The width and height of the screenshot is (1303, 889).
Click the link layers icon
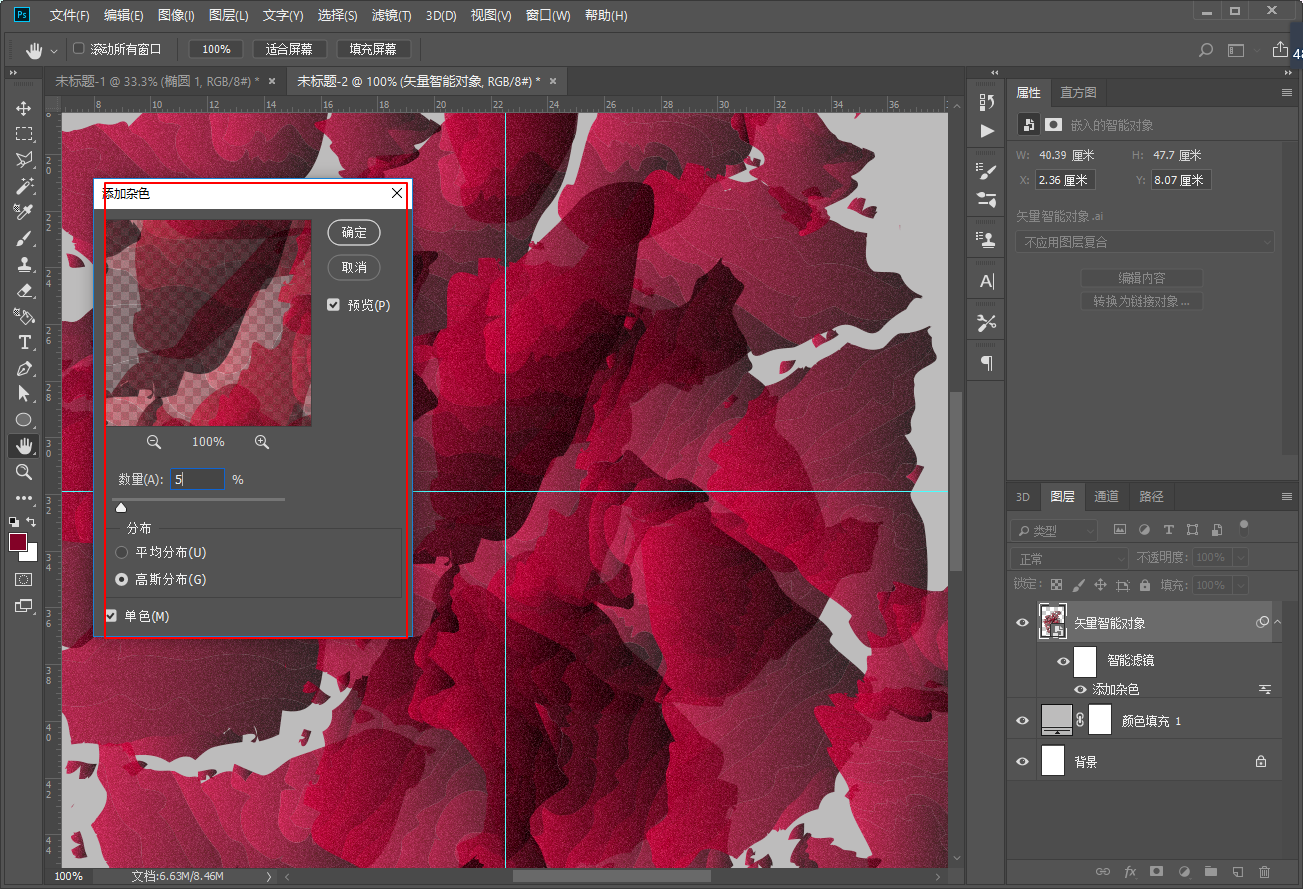(x=1103, y=872)
